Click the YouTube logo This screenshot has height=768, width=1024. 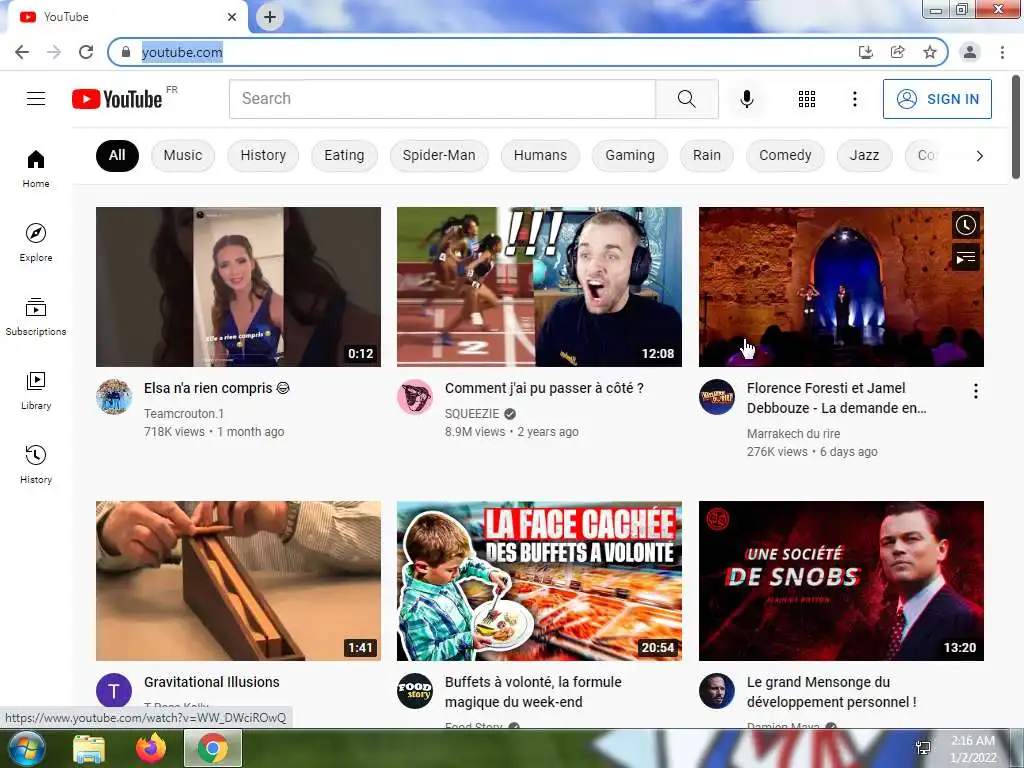click(118, 99)
